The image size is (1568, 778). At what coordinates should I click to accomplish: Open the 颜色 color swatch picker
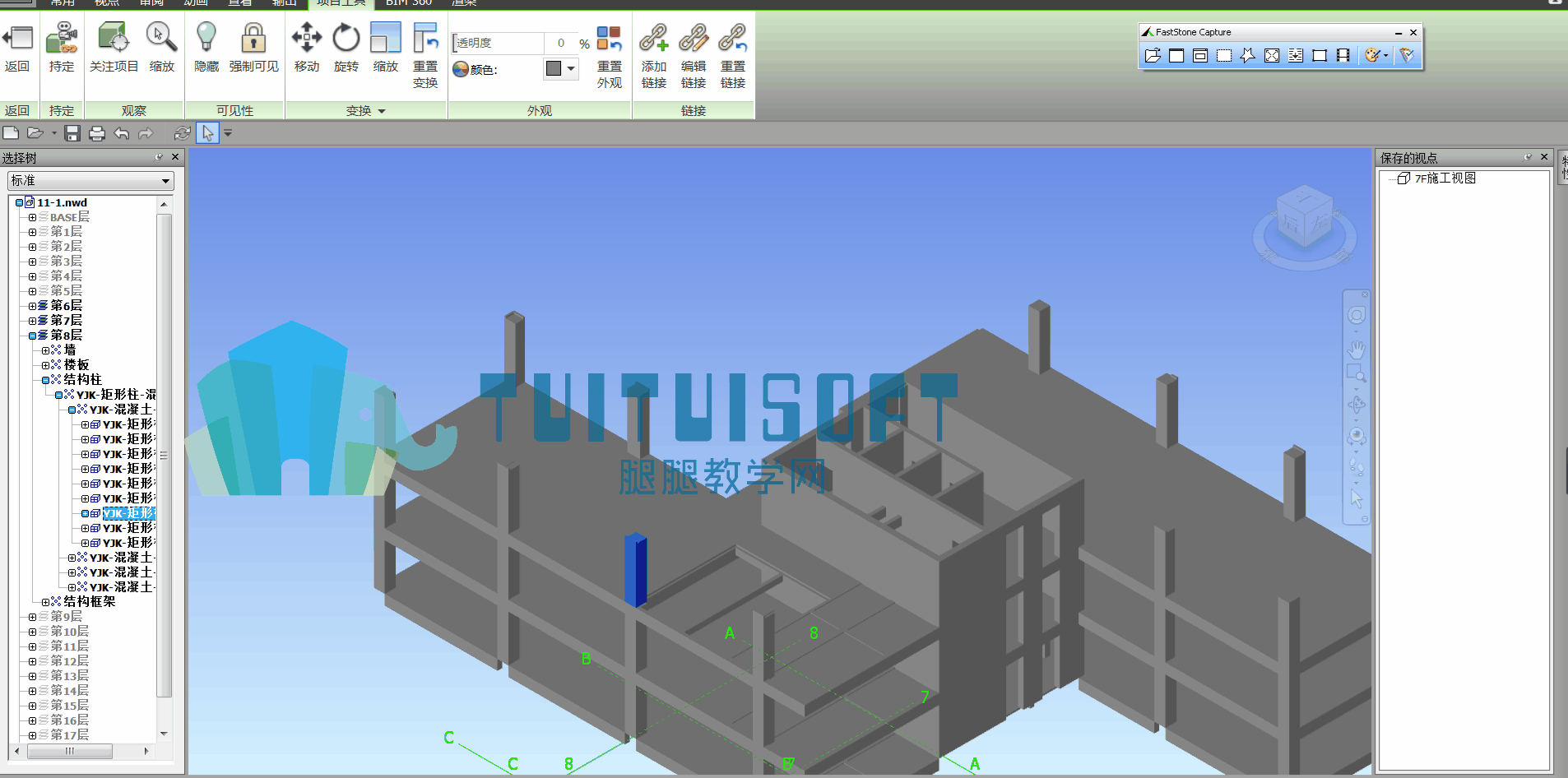[x=560, y=69]
